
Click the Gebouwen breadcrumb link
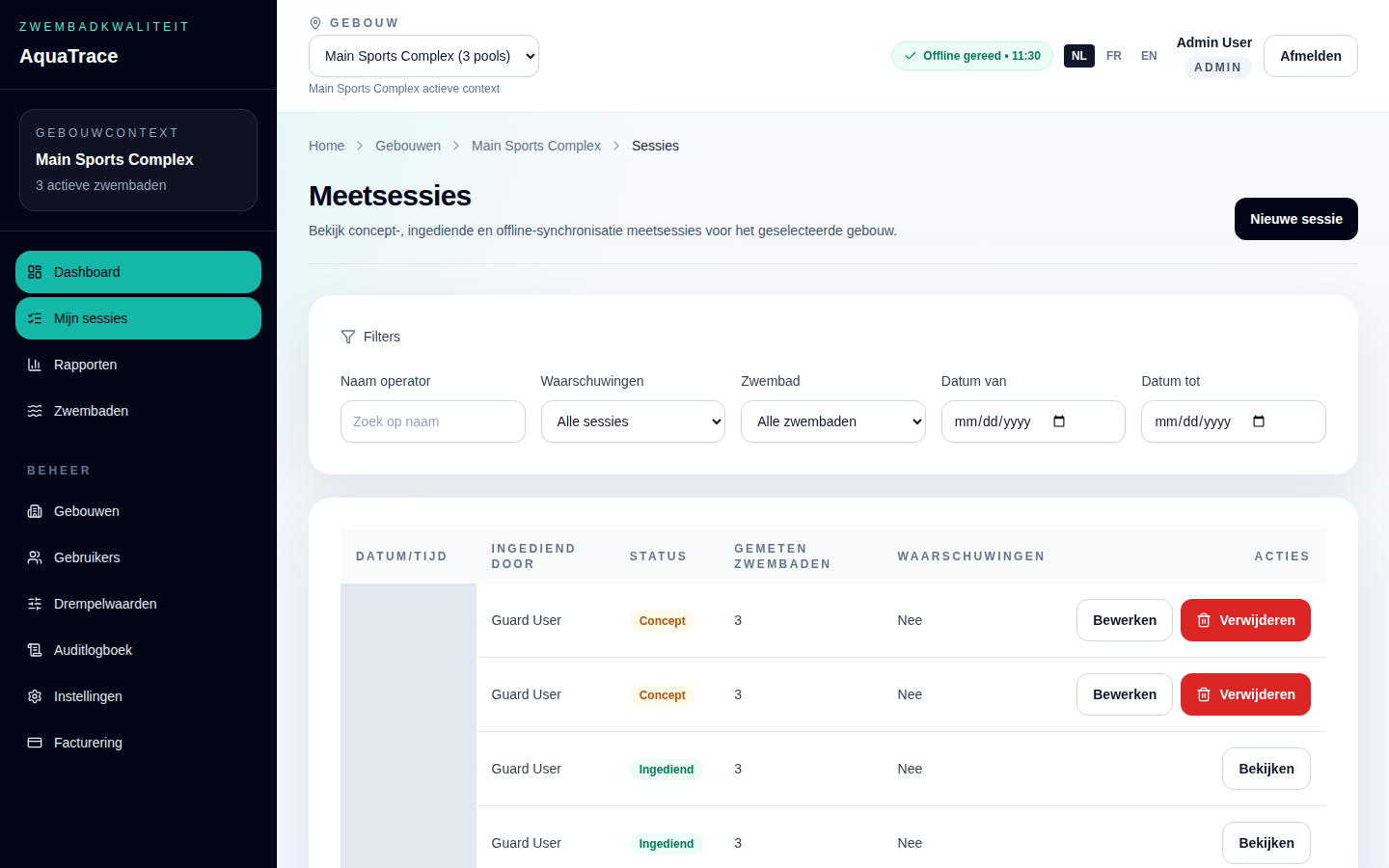click(x=408, y=146)
